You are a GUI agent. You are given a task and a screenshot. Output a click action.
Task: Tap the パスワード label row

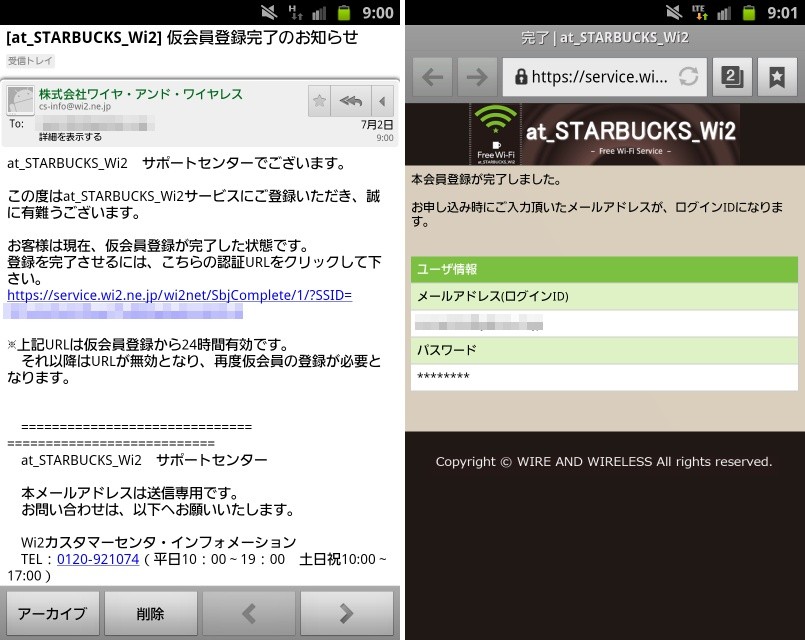tap(604, 350)
